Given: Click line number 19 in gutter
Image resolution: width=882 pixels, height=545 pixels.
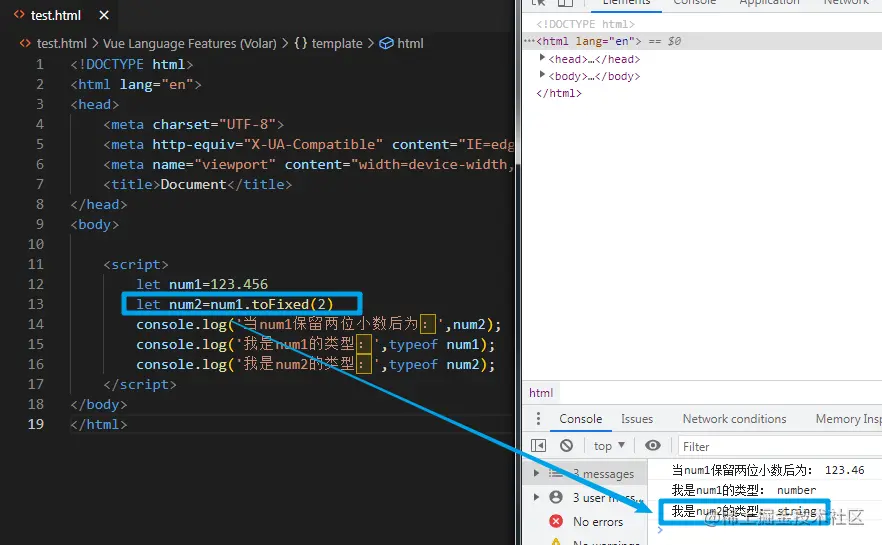Looking at the screenshot, I should [35, 424].
